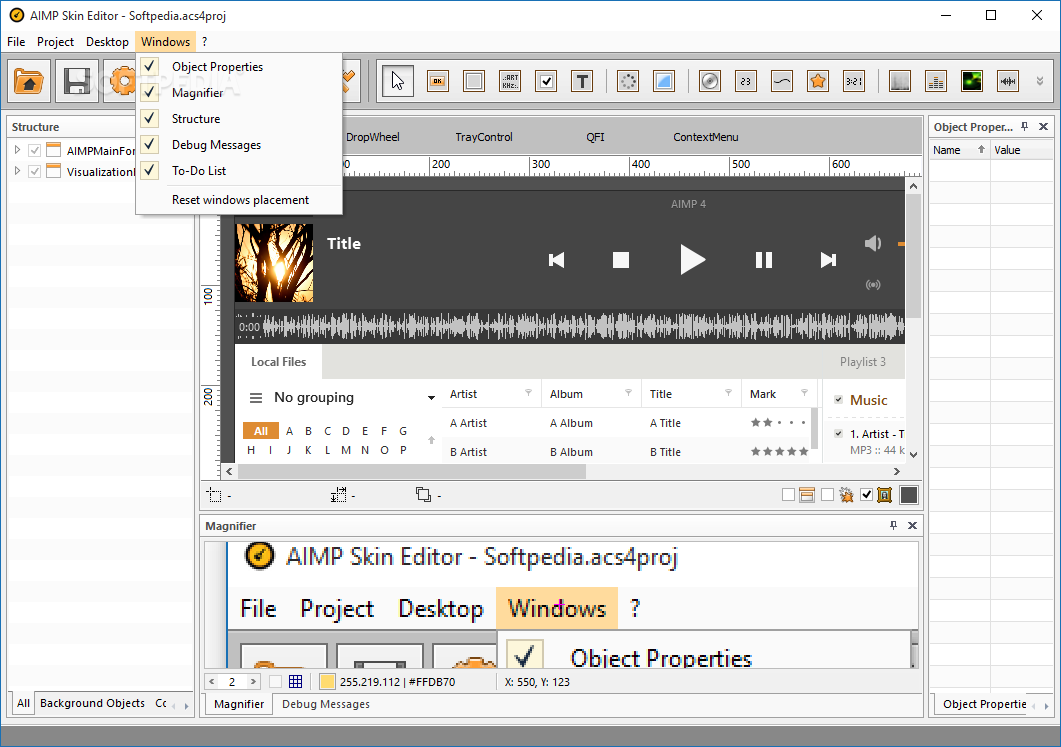This screenshot has width=1061, height=747.
Task: Select the green visualization tool
Action: pyautogui.click(x=972, y=81)
